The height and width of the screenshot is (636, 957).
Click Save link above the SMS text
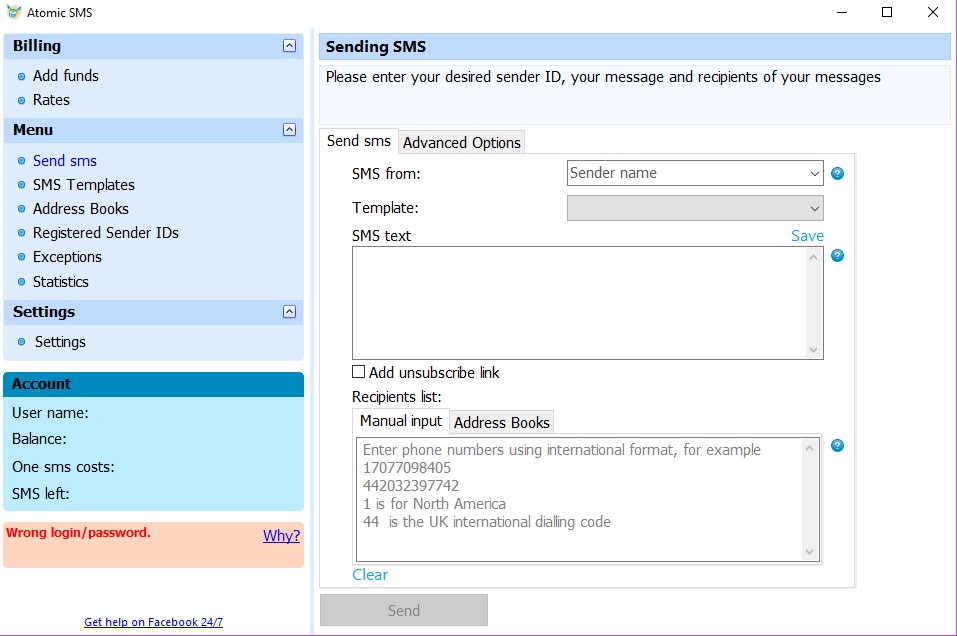click(807, 236)
